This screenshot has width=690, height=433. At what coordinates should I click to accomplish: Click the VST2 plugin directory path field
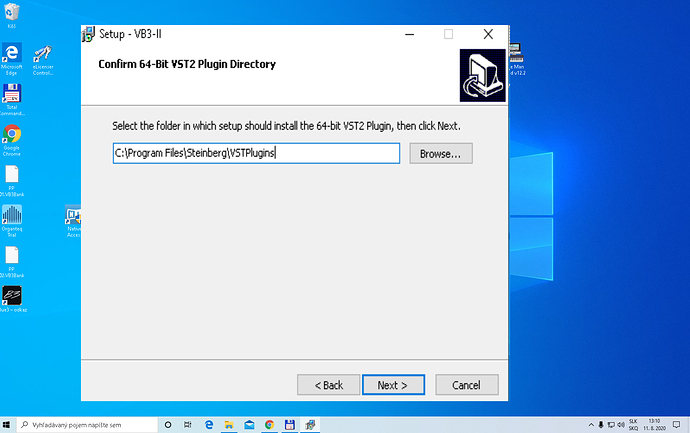coord(256,153)
